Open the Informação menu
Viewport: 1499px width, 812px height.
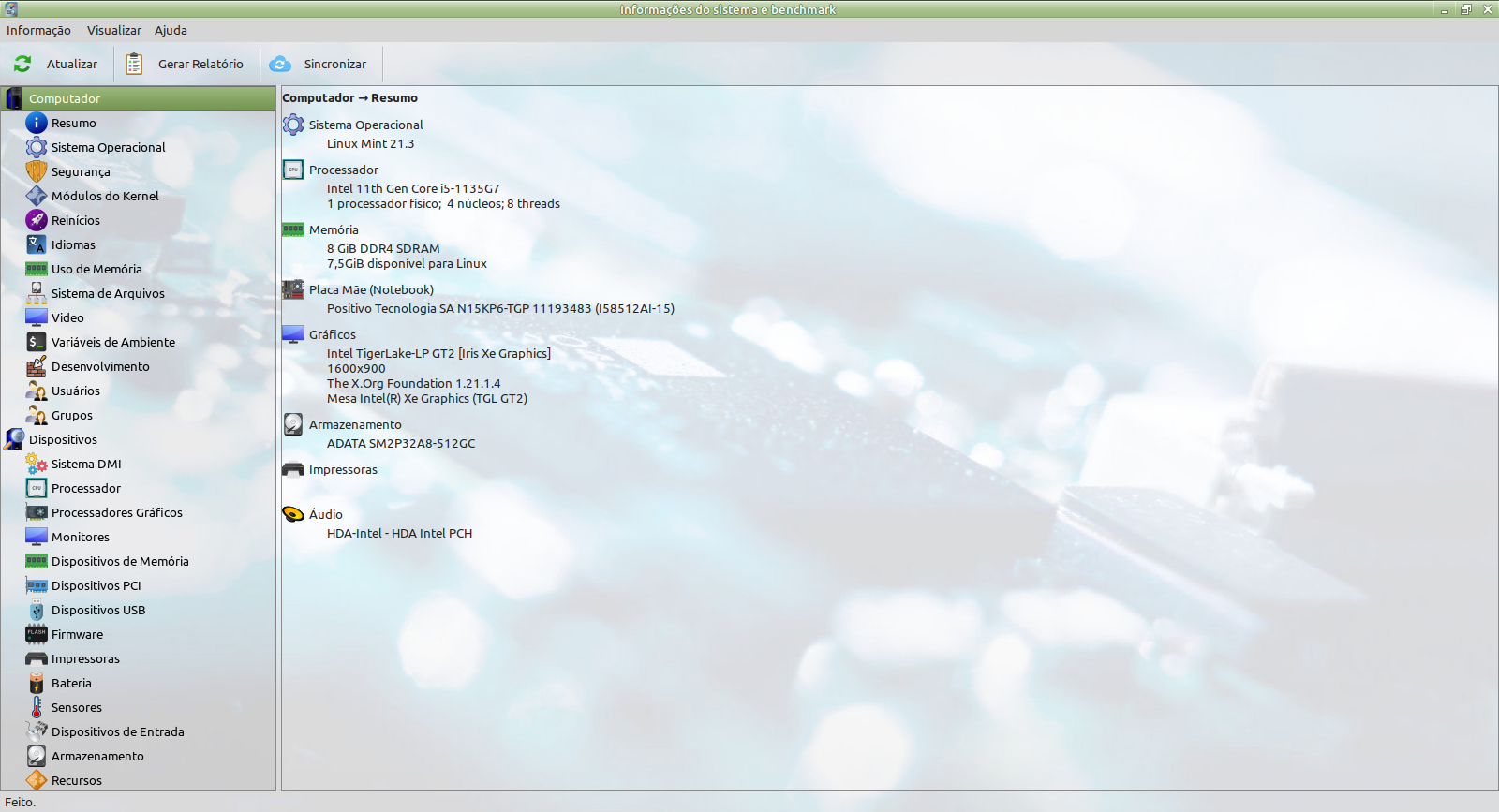[38, 30]
